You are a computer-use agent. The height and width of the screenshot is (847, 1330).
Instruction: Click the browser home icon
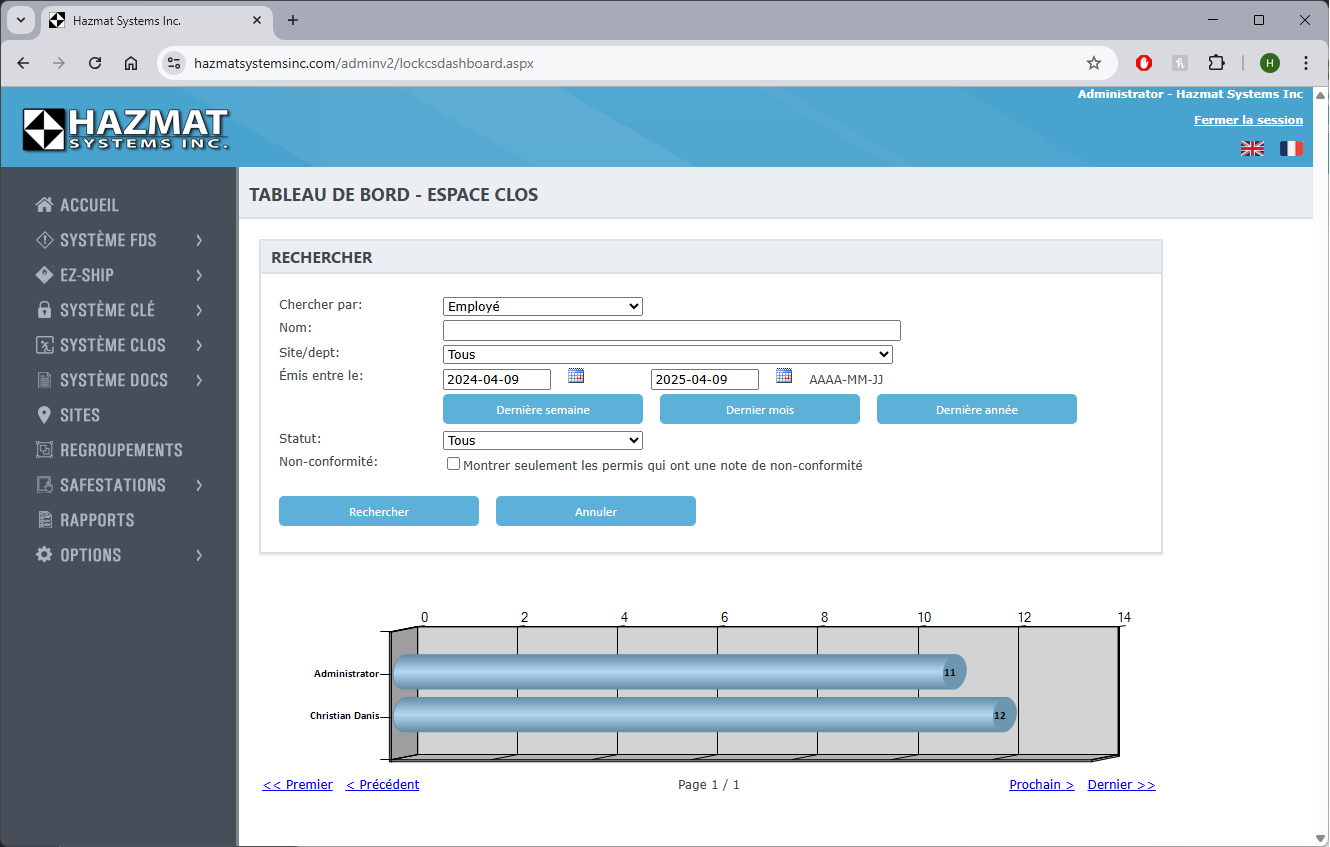(131, 63)
